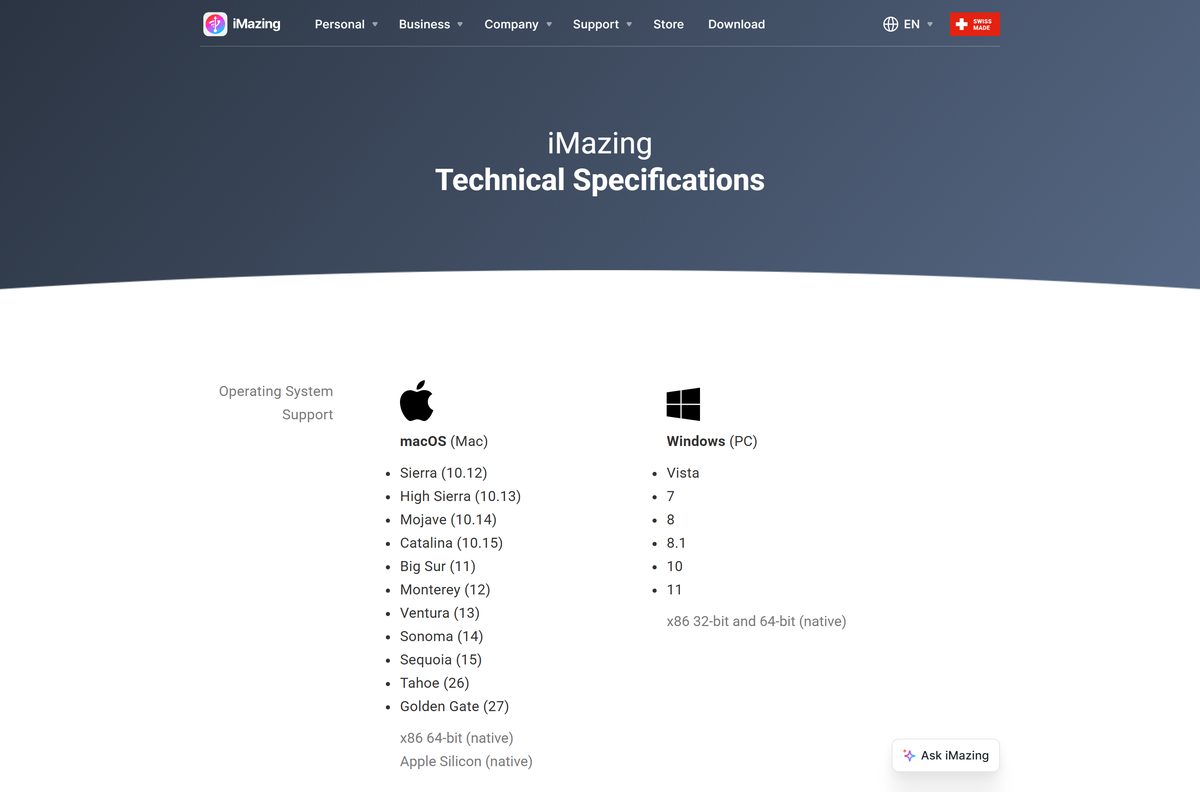Click the High Sierra (10.13) item
The image size is (1200, 792).
pos(460,496)
